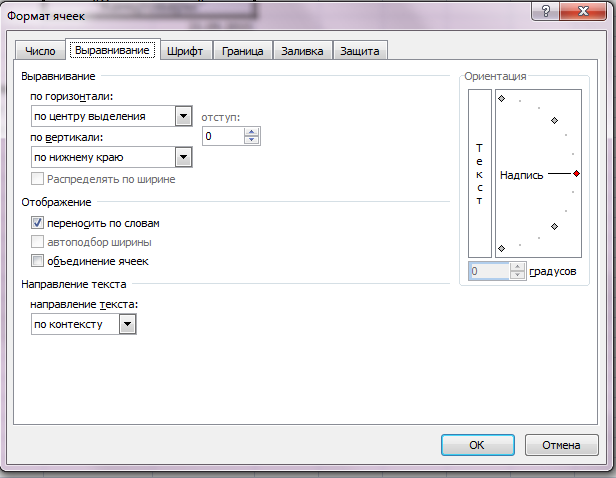Select vertical text orientation box

click(x=480, y=173)
